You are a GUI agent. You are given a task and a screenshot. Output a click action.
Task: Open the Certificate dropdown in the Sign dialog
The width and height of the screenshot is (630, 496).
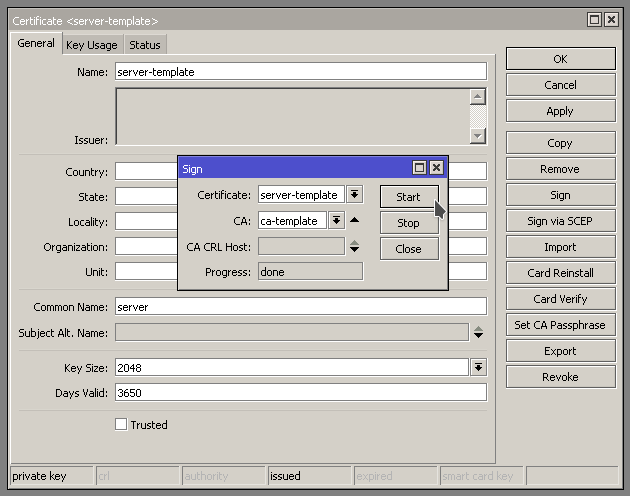pos(355,195)
